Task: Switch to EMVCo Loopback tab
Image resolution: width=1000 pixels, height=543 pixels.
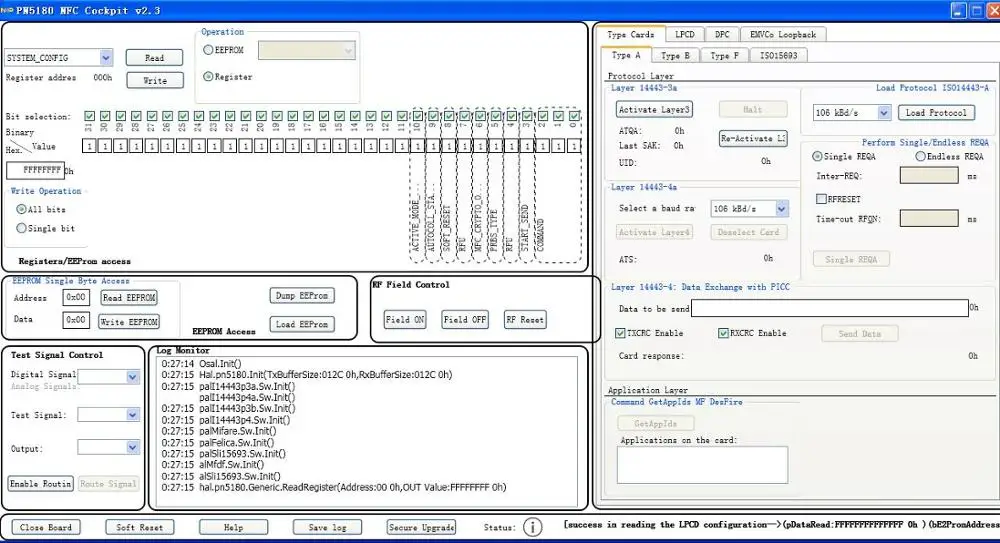Action: point(783,34)
